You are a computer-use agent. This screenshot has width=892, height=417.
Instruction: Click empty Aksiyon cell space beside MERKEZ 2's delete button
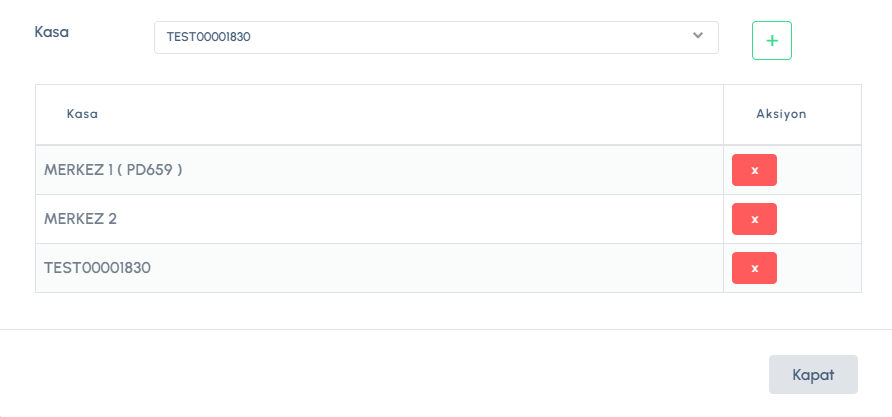[820, 219]
